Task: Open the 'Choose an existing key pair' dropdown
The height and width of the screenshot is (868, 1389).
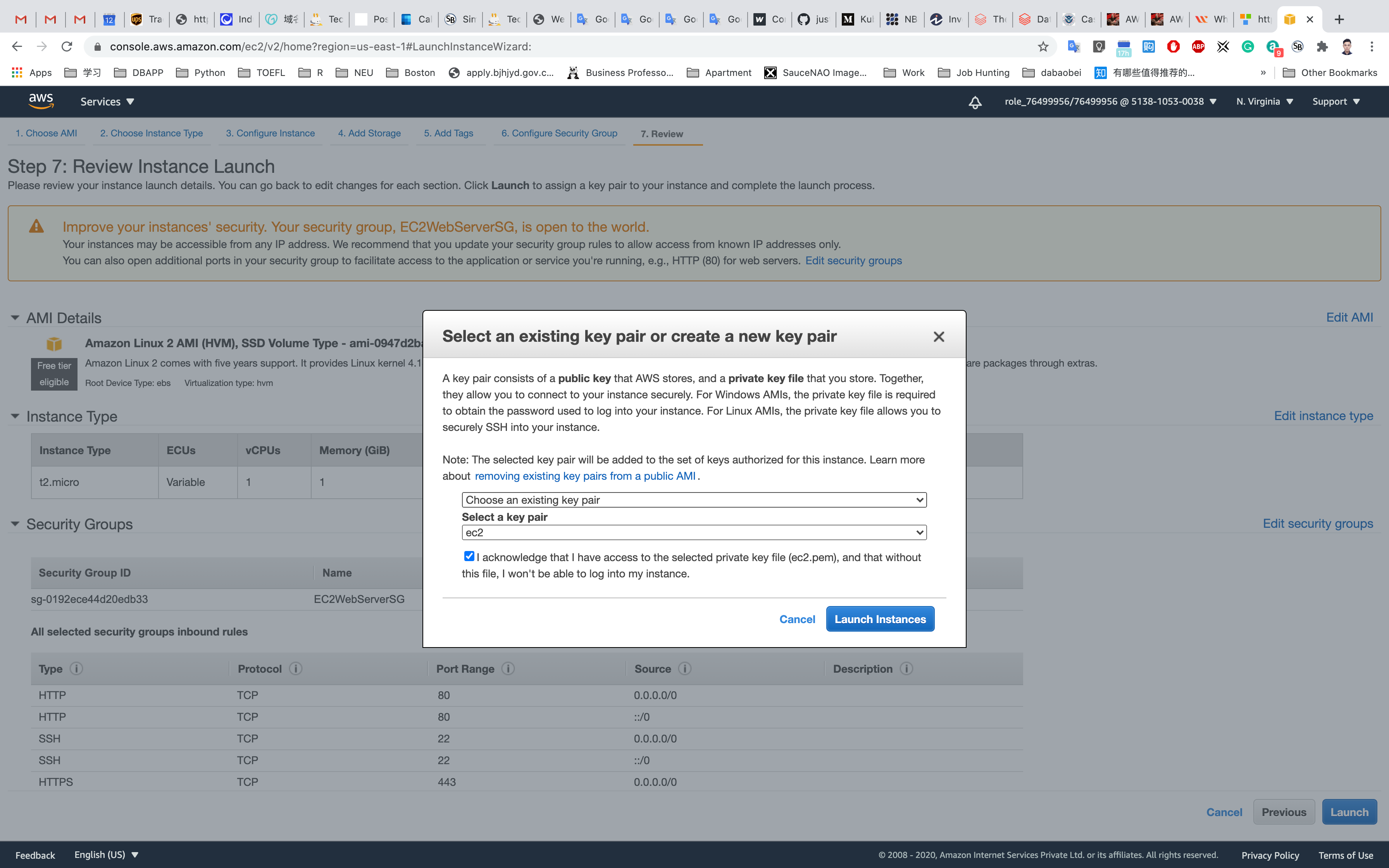Action: point(694,500)
